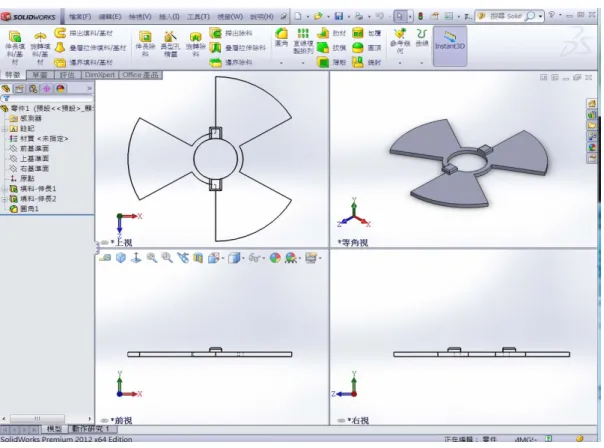The width and height of the screenshot is (604, 448).
Task: Open the Hole Wizard (異型孔精靈) tool
Action: coord(170,44)
